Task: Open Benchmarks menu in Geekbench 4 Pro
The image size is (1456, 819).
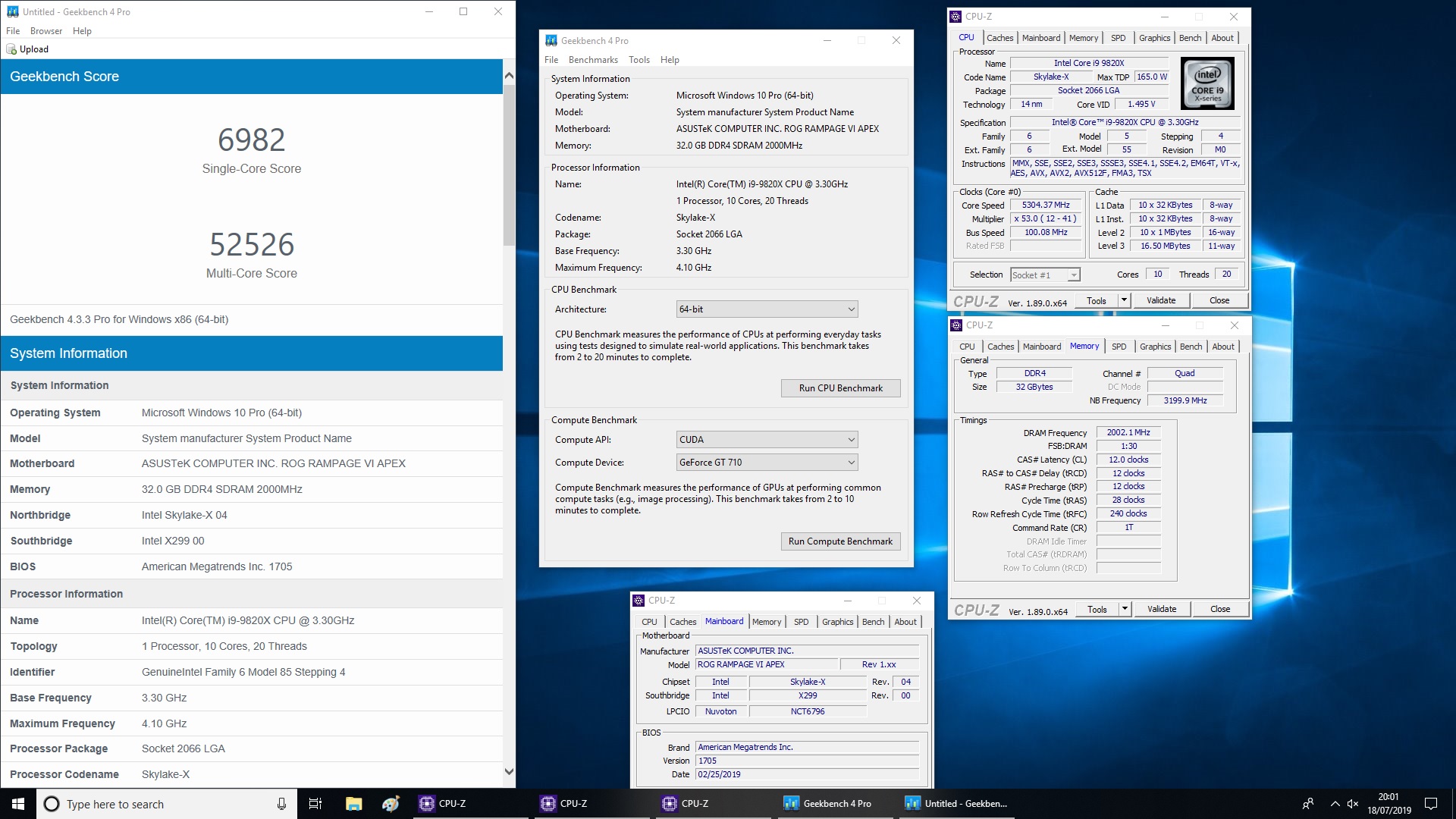Action: click(593, 60)
